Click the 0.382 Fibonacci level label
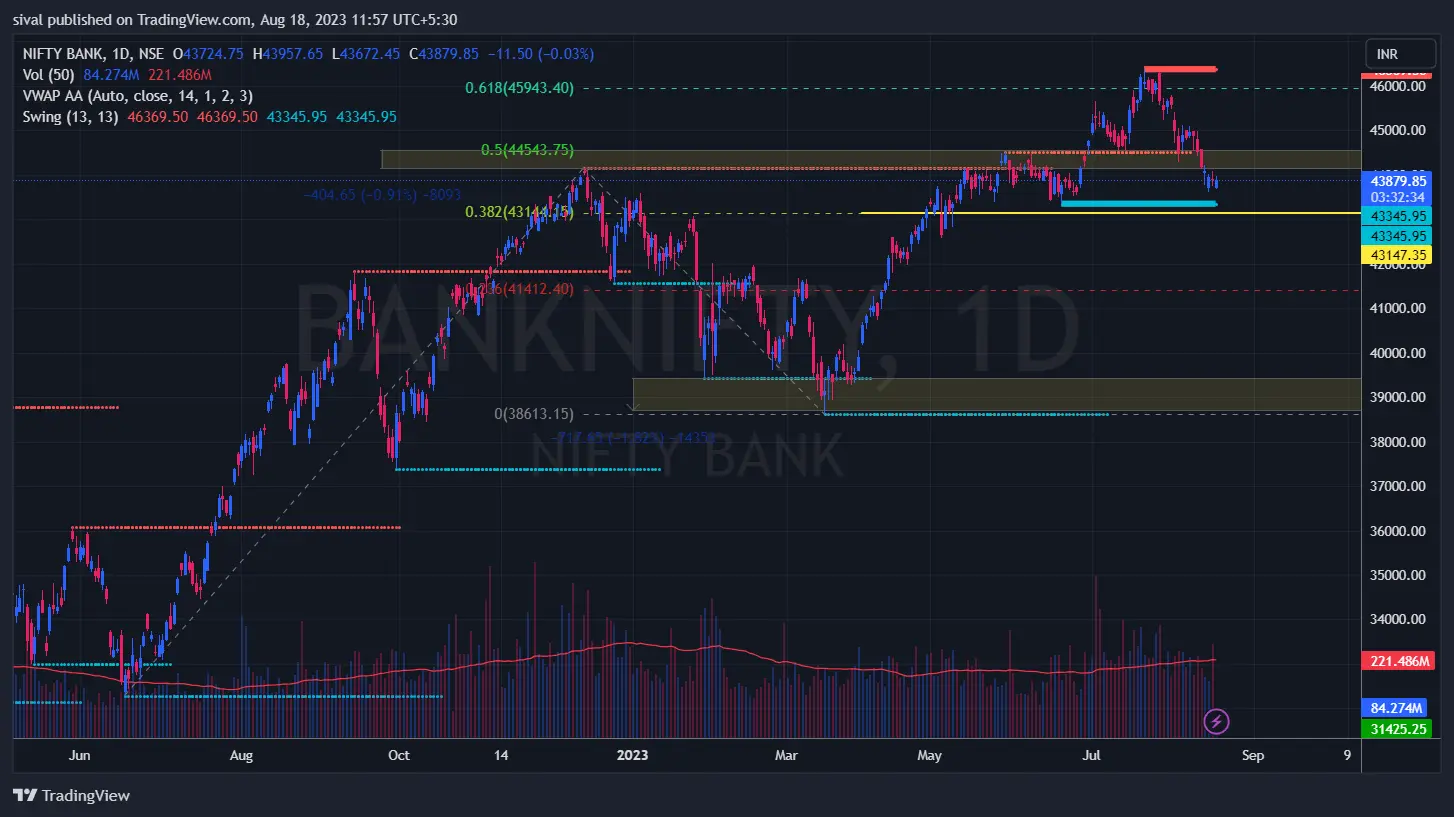 pyautogui.click(x=519, y=213)
